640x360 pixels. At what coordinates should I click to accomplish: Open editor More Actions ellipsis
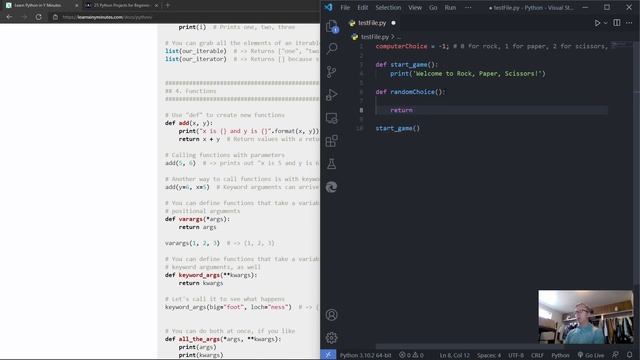629,23
